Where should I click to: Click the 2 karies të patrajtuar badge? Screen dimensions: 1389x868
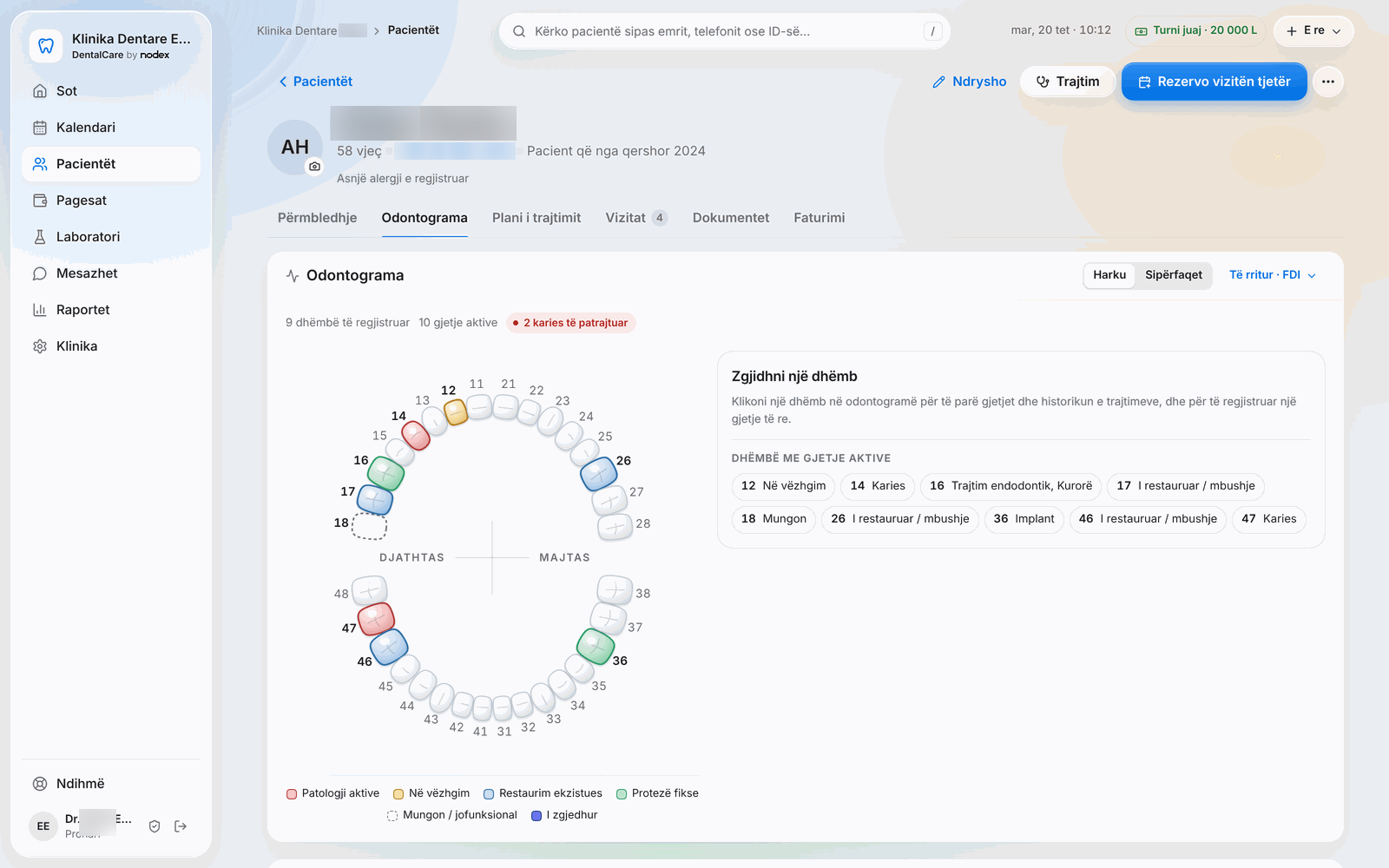point(570,323)
